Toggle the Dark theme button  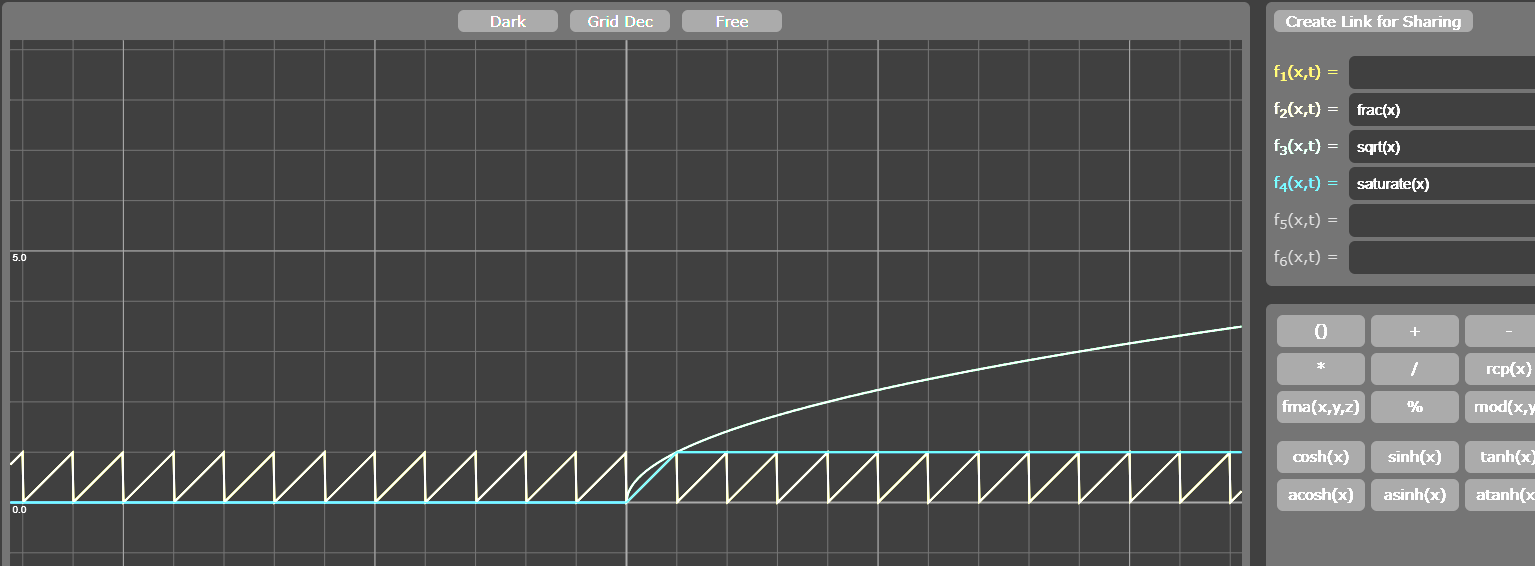[508, 21]
